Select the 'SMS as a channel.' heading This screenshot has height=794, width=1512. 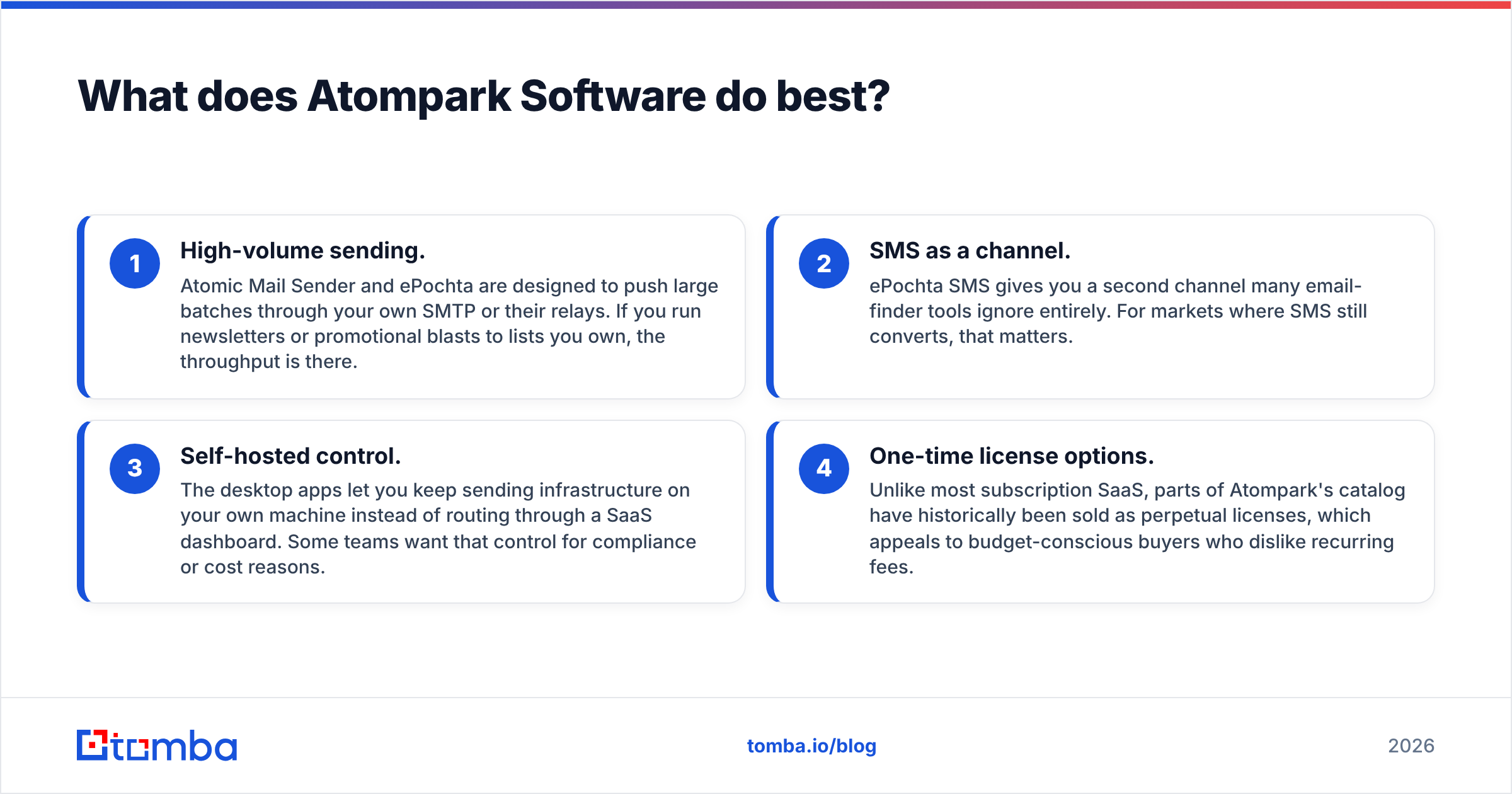(x=970, y=251)
